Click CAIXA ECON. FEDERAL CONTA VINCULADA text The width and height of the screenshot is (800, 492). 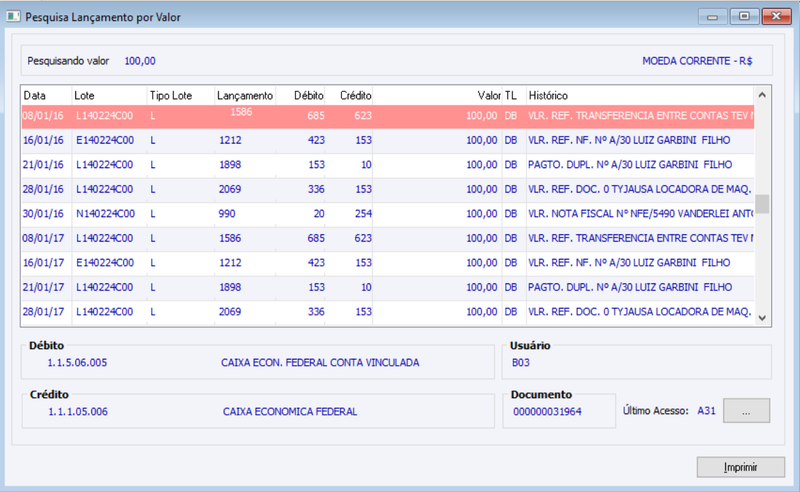click(x=320, y=363)
